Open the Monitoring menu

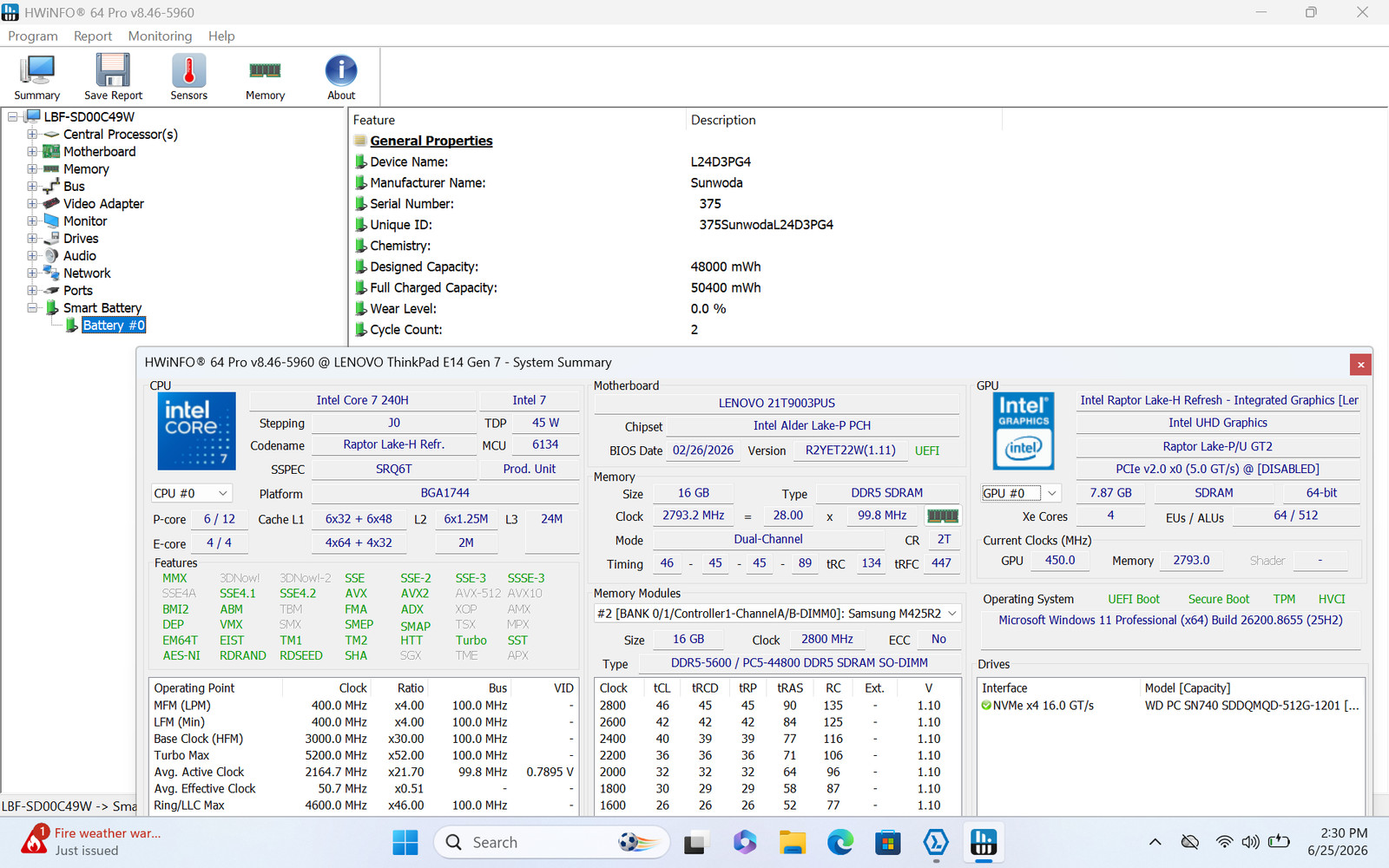160,36
